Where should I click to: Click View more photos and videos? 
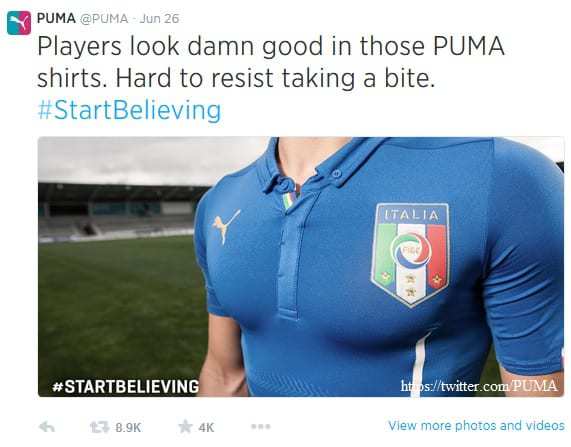pos(476,426)
